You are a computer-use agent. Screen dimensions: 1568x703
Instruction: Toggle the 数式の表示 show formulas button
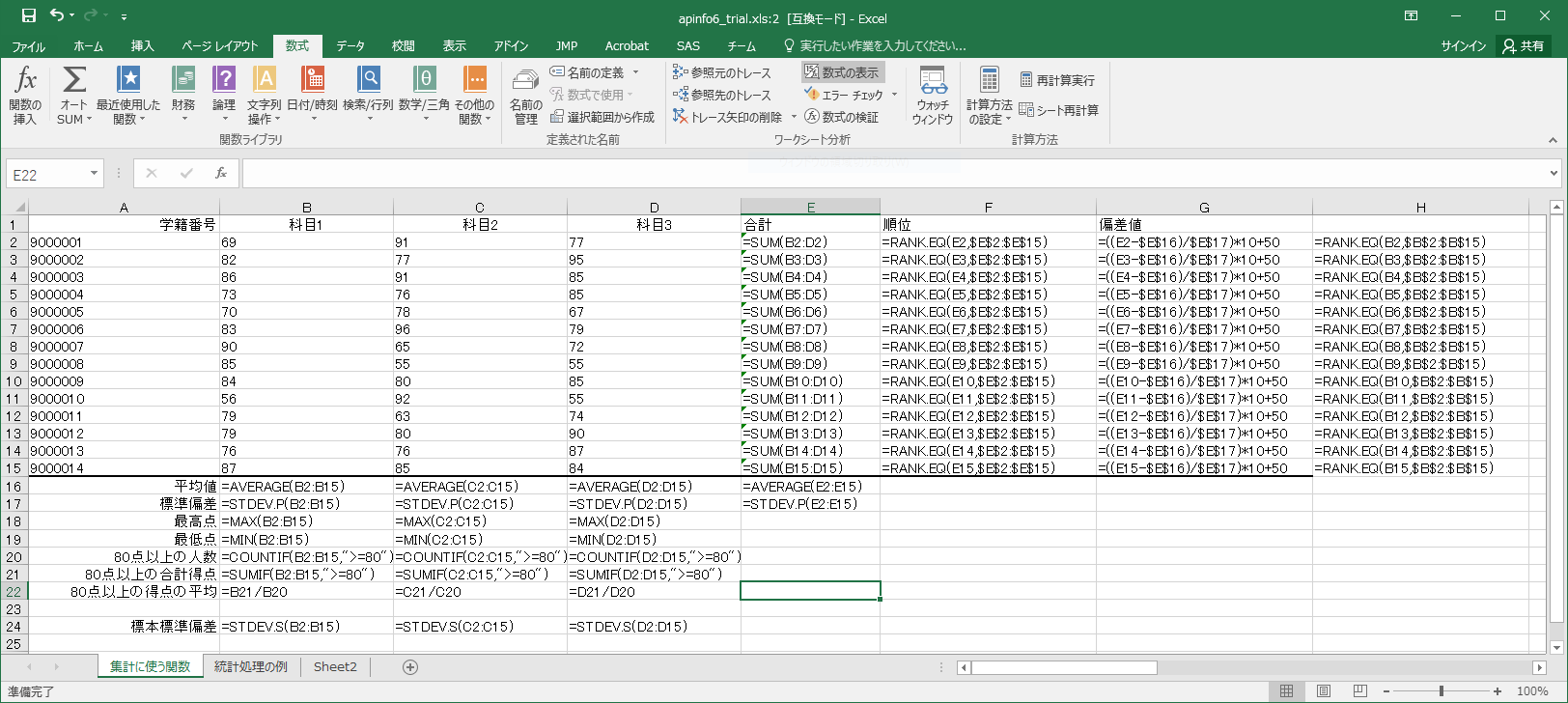[842, 72]
